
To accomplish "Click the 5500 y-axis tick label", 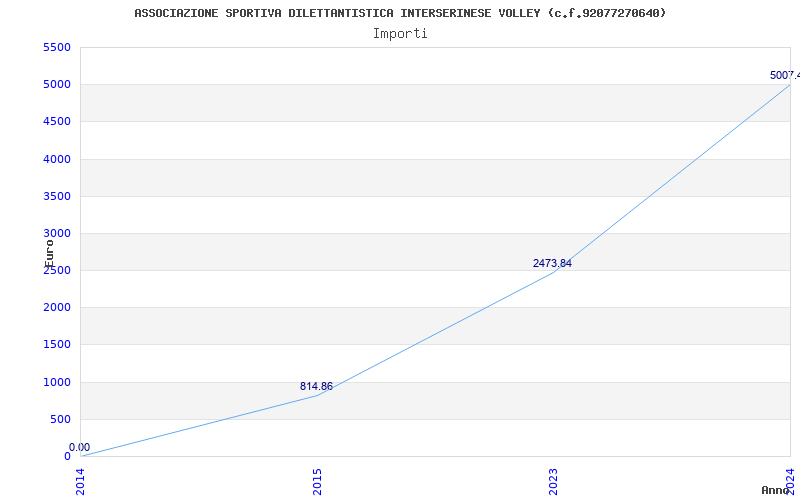I will pos(57,47).
